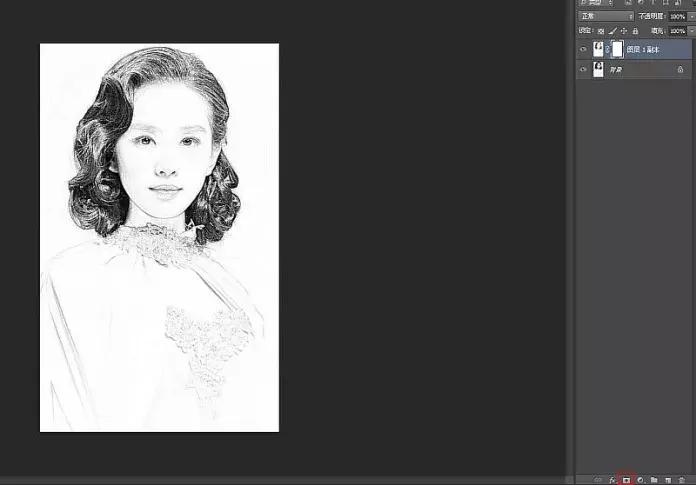
Task: Select the white layer mask thumbnail
Action: click(x=617, y=49)
